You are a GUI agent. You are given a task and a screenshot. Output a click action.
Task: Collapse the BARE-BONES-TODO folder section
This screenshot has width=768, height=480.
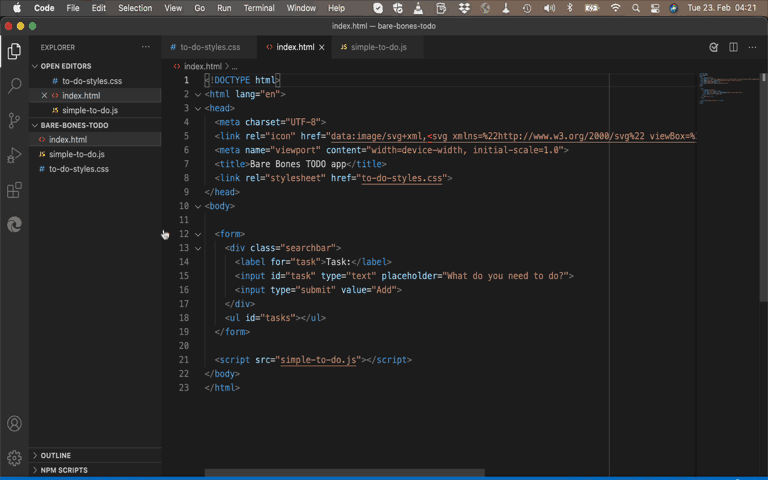click(74, 126)
